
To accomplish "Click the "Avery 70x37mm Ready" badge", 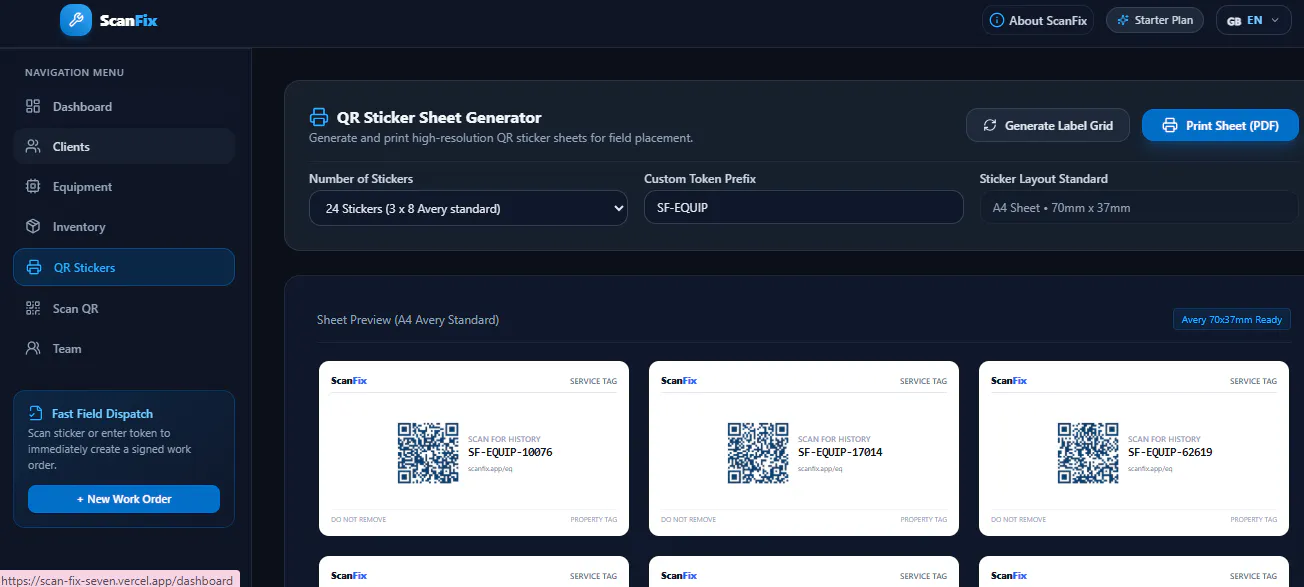I will coord(1232,320).
